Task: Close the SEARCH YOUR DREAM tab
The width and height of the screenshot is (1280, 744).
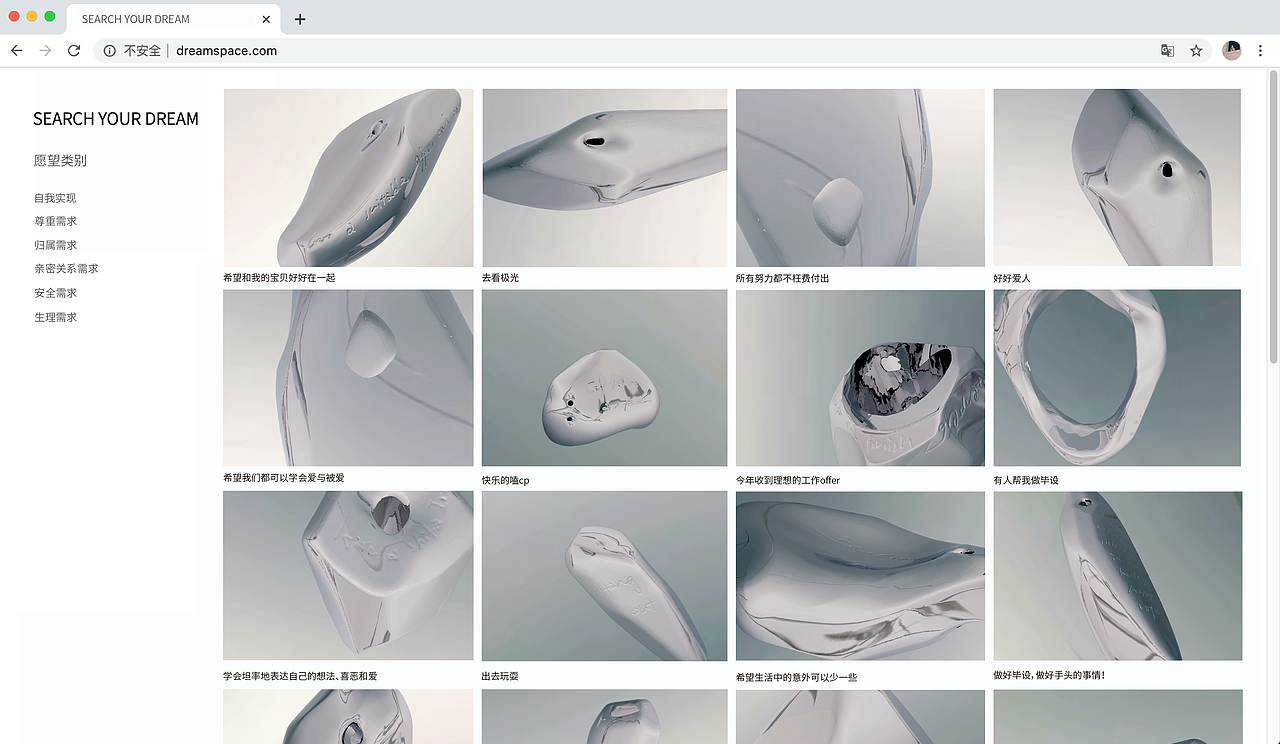Action: pos(266,19)
